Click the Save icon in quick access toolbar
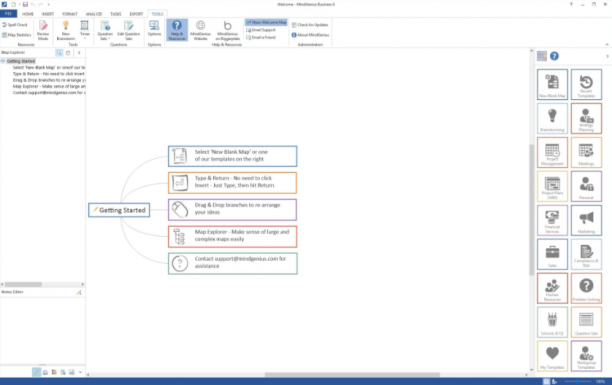 coord(25,4)
